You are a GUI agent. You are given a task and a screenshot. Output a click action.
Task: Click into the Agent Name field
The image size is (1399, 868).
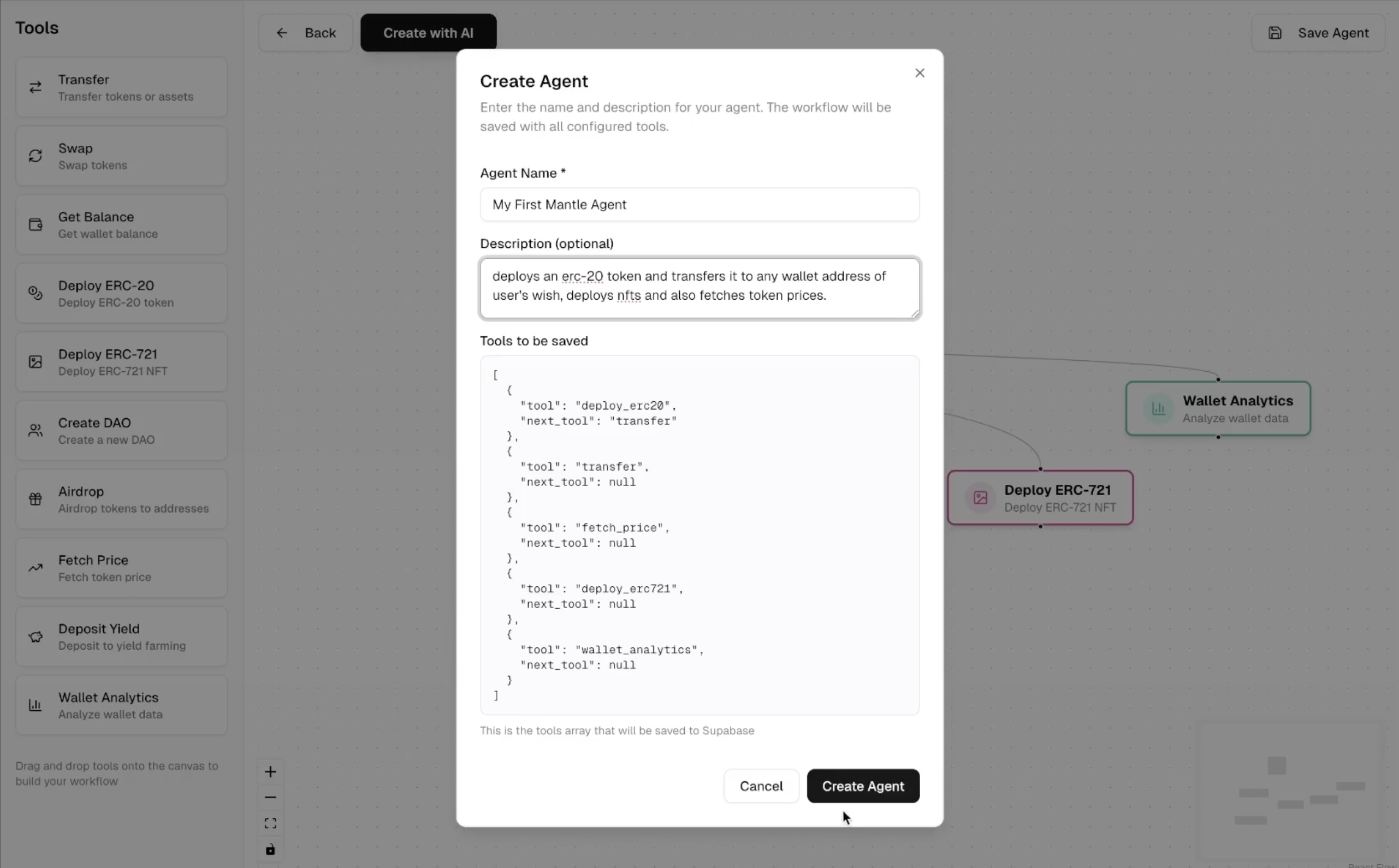699,205
